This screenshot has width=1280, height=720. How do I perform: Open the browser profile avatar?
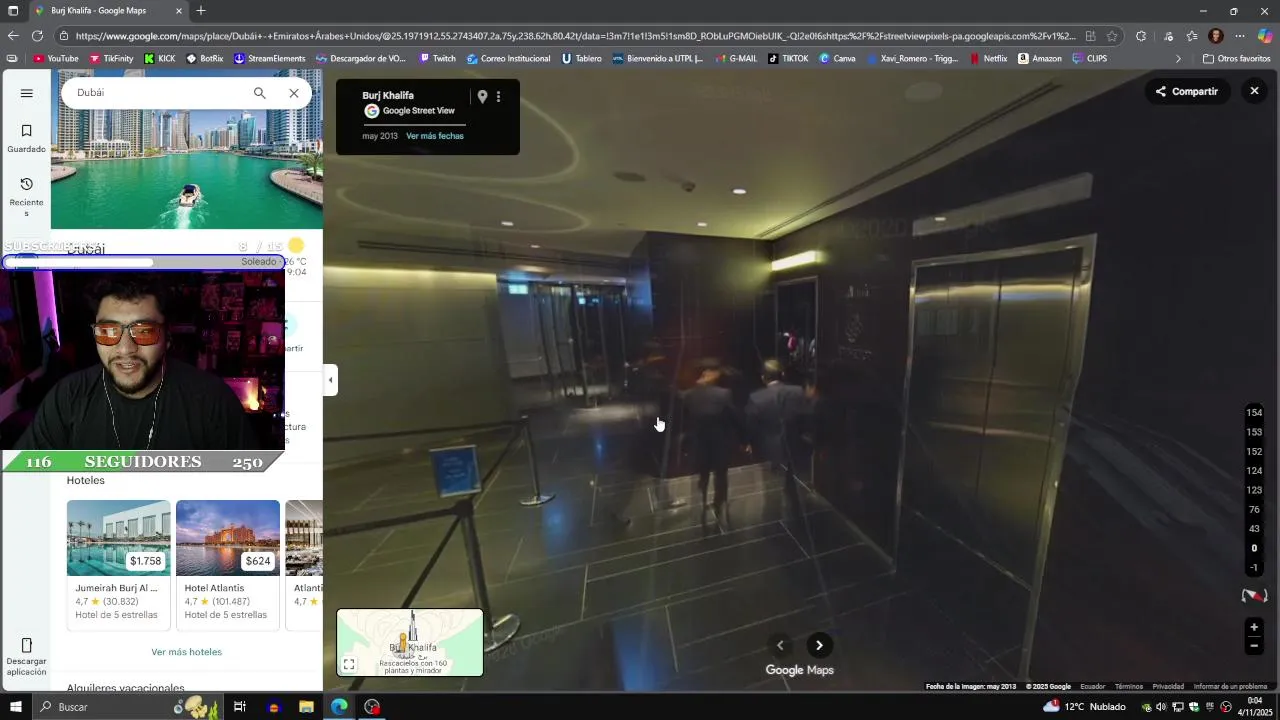[x=1216, y=36]
